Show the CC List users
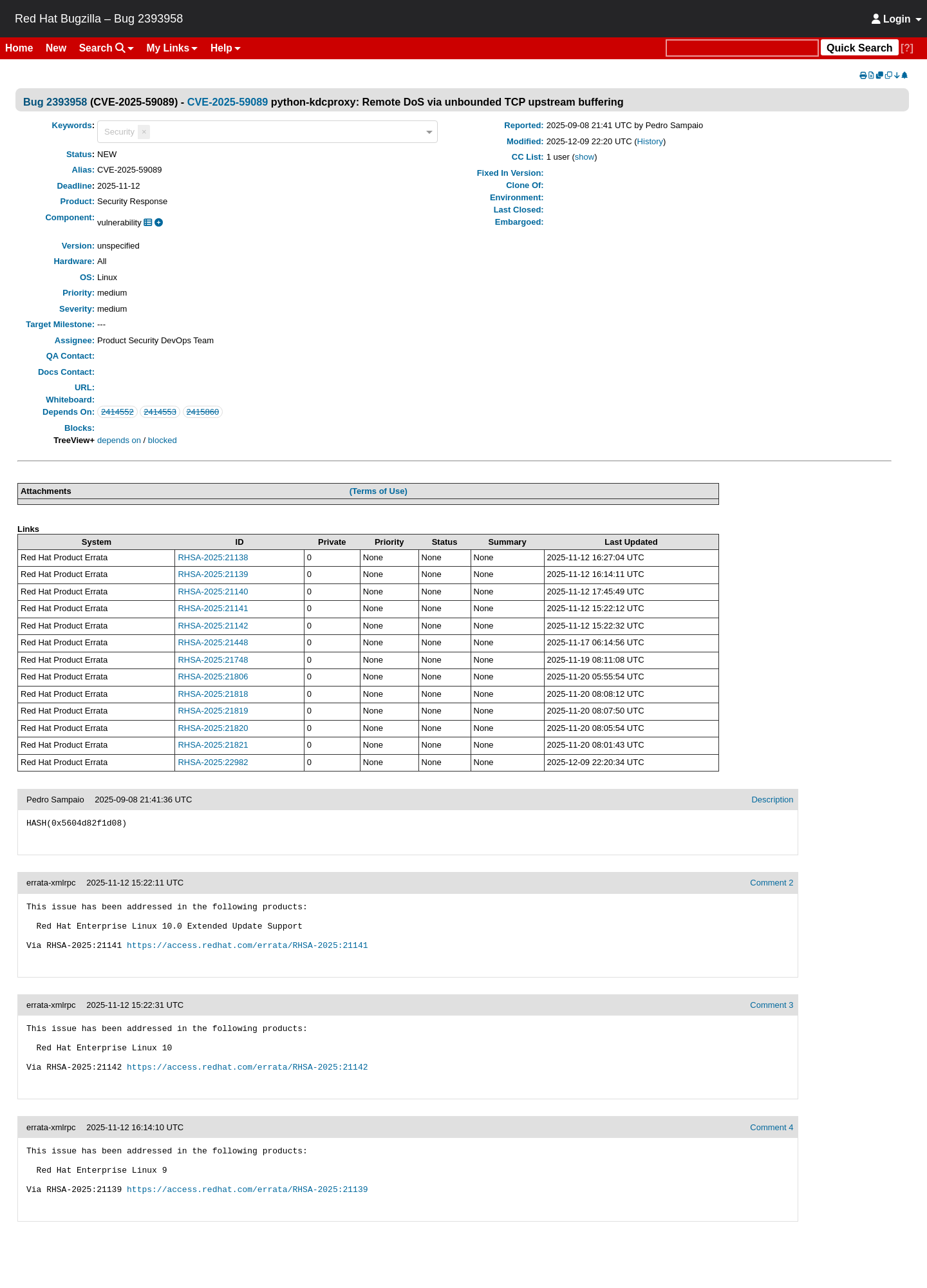 [x=585, y=157]
